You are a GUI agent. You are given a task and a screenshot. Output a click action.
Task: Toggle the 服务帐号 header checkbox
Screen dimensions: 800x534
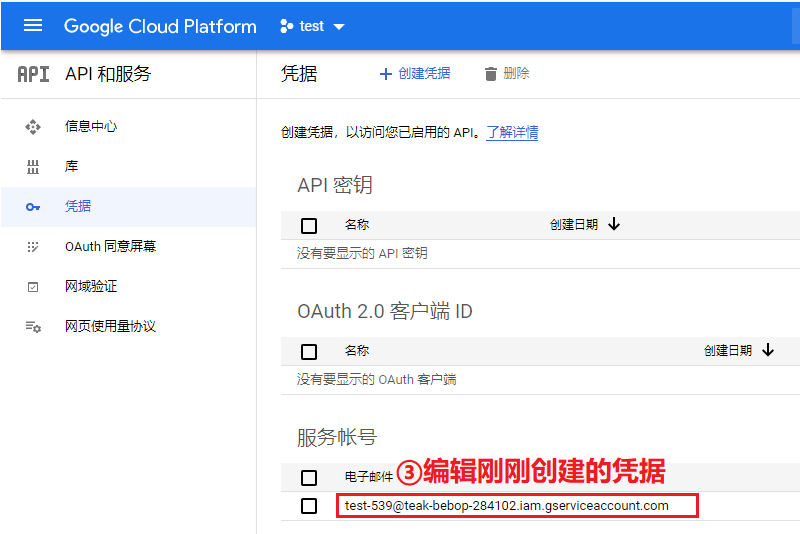[309, 478]
